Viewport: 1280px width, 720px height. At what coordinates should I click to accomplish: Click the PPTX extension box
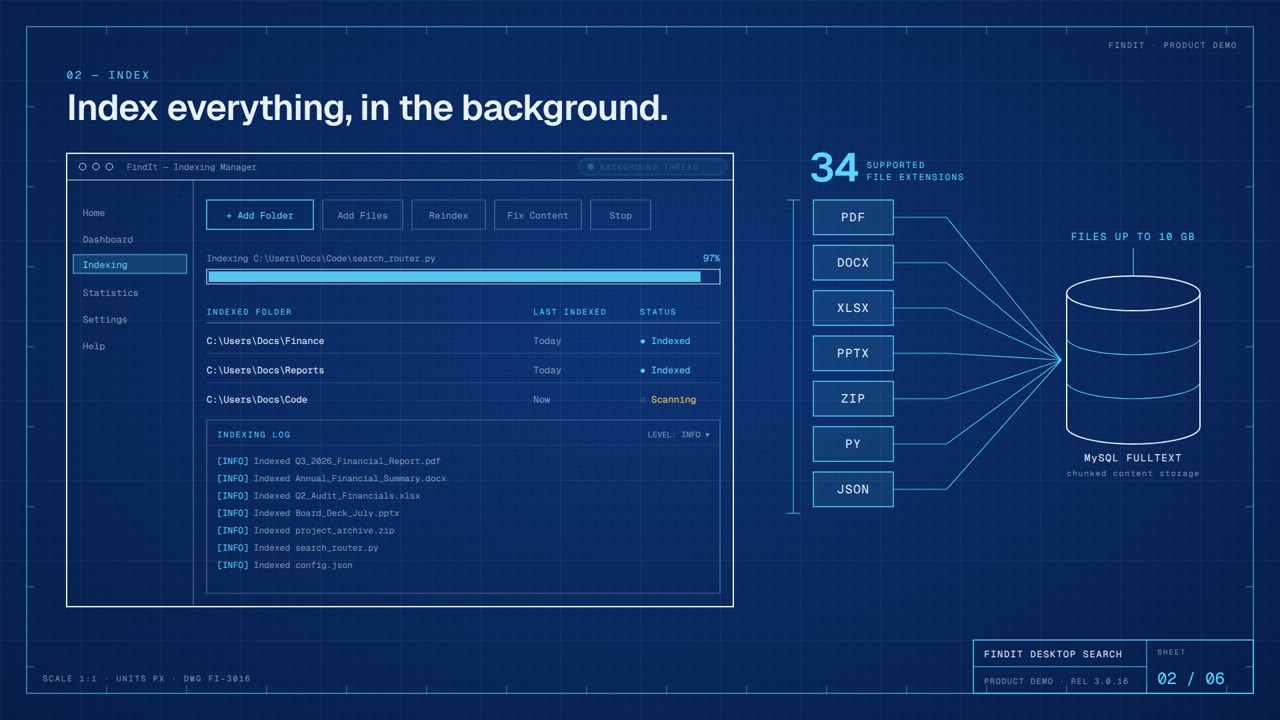coord(853,353)
